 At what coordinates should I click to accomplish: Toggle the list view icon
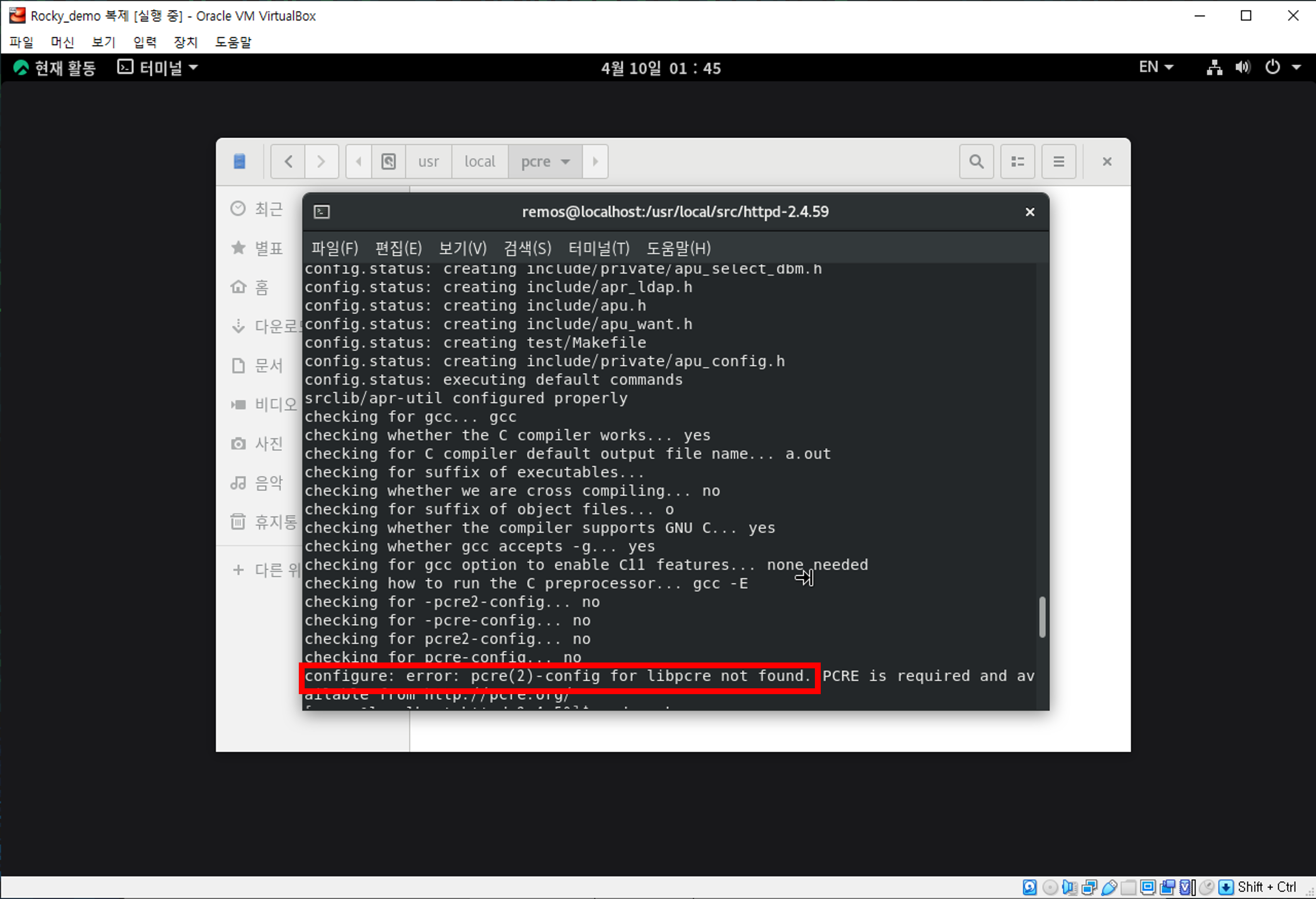pos(1018,162)
